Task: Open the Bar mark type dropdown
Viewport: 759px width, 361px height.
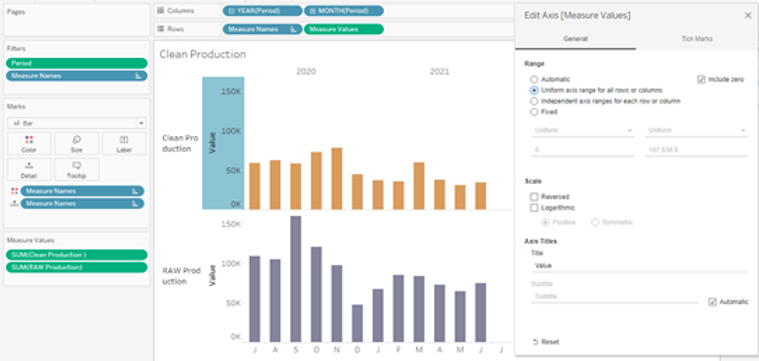Action: (76, 123)
